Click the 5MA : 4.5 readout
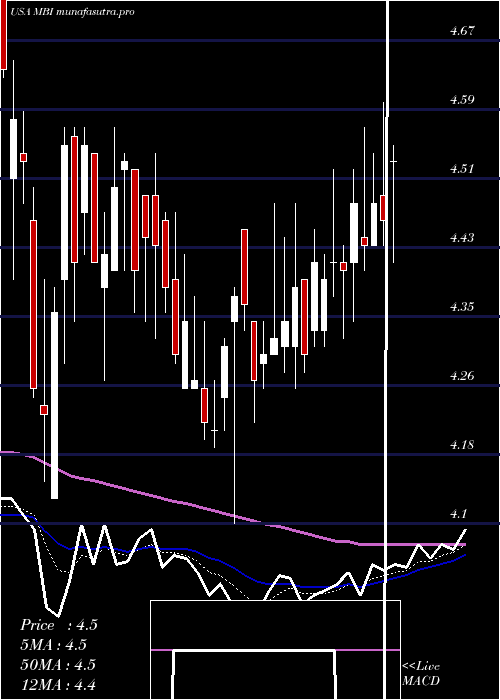Screen dimensions: 500x700 coord(54,645)
